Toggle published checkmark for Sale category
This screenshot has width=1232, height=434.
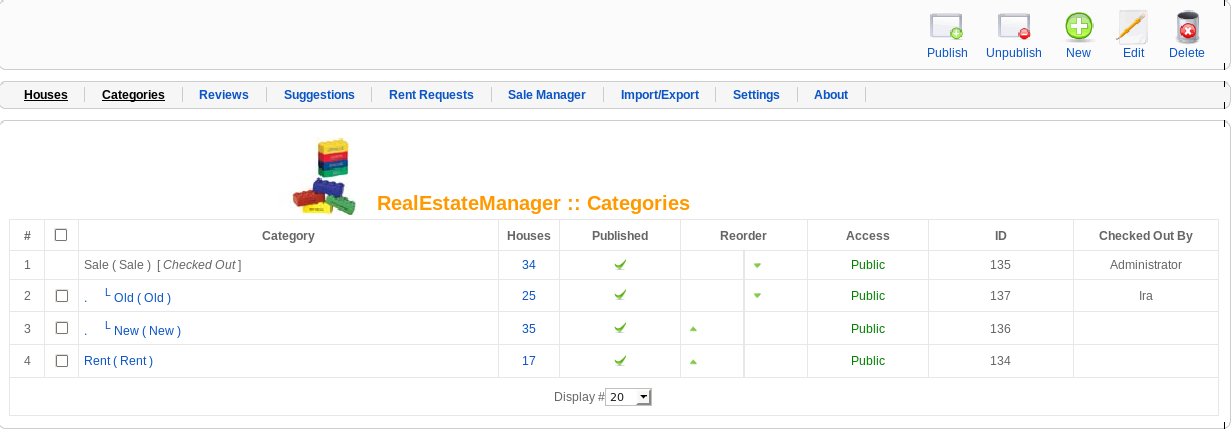pyautogui.click(x=620, y=265)
